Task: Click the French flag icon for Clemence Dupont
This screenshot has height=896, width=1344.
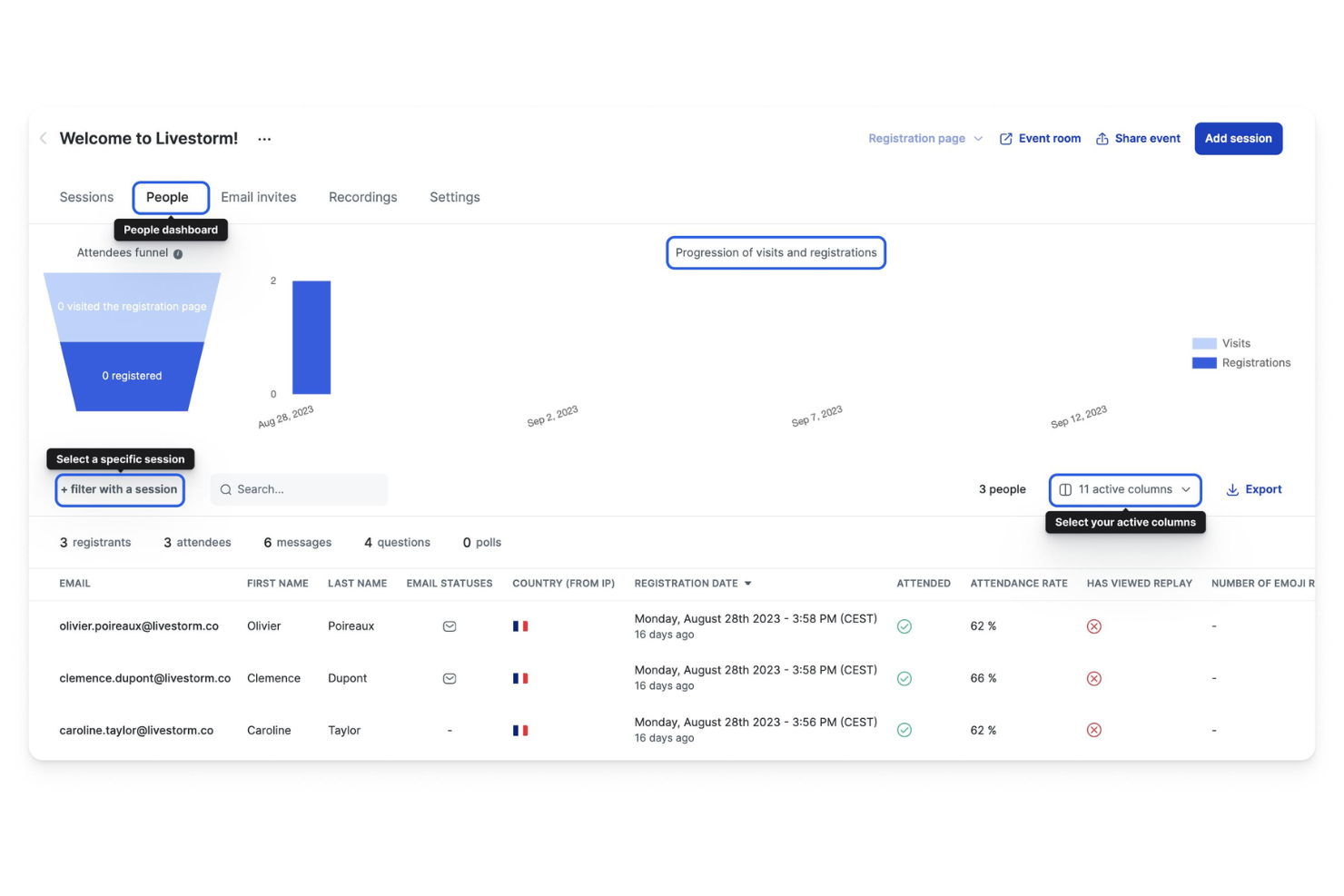Action: tap(520, 678)
